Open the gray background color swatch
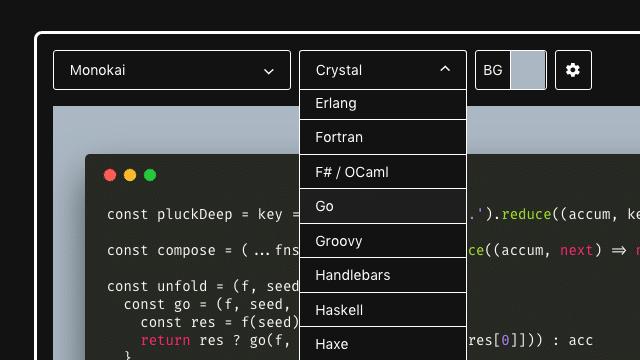640x360 pixels. [x=528, y=70]
